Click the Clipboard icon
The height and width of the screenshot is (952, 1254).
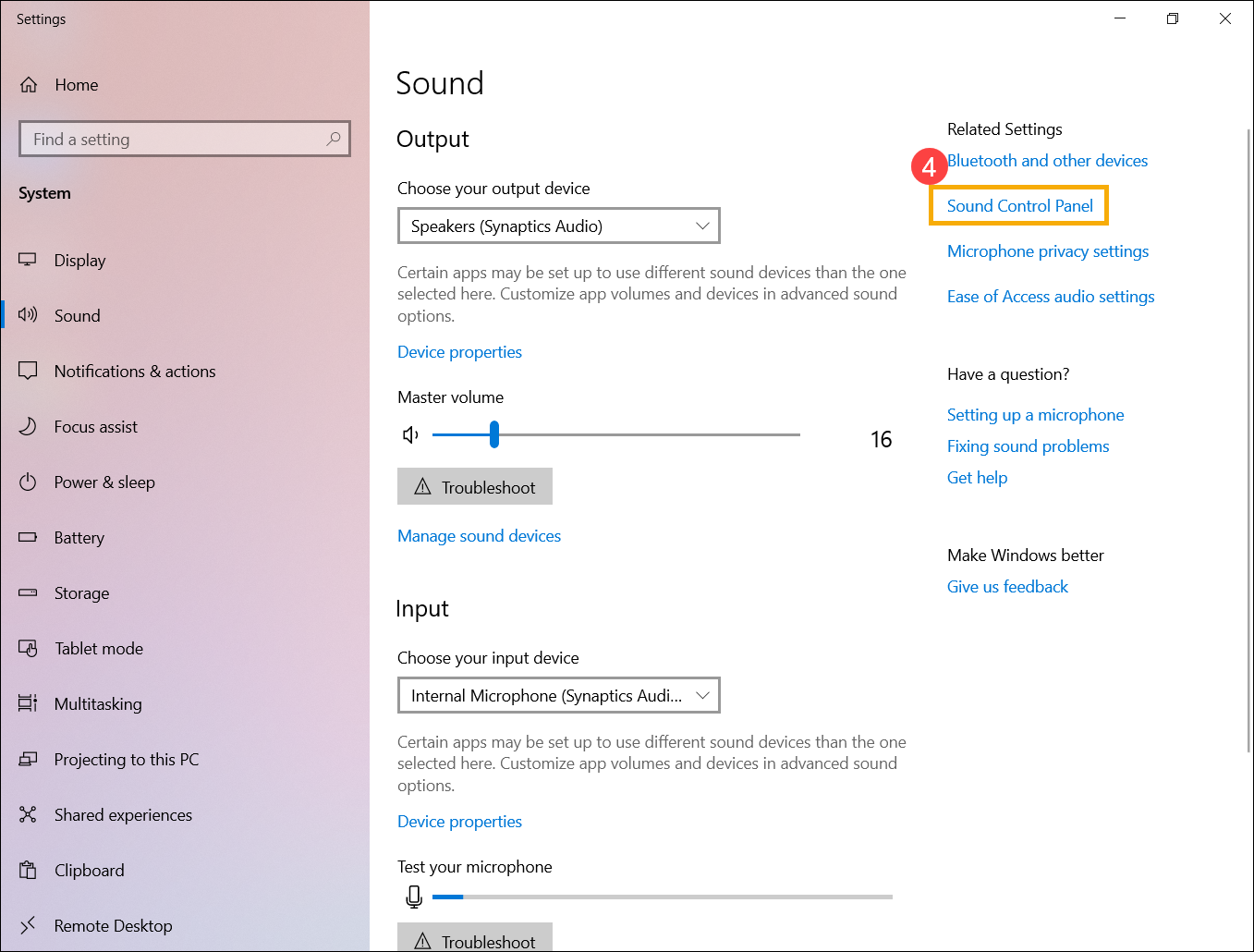28,870
